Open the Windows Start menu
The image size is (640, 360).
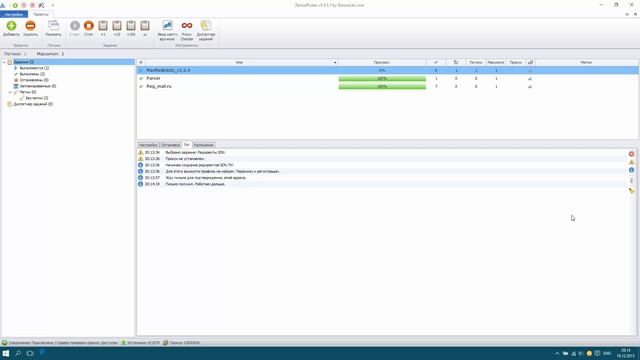coord(6,353)
